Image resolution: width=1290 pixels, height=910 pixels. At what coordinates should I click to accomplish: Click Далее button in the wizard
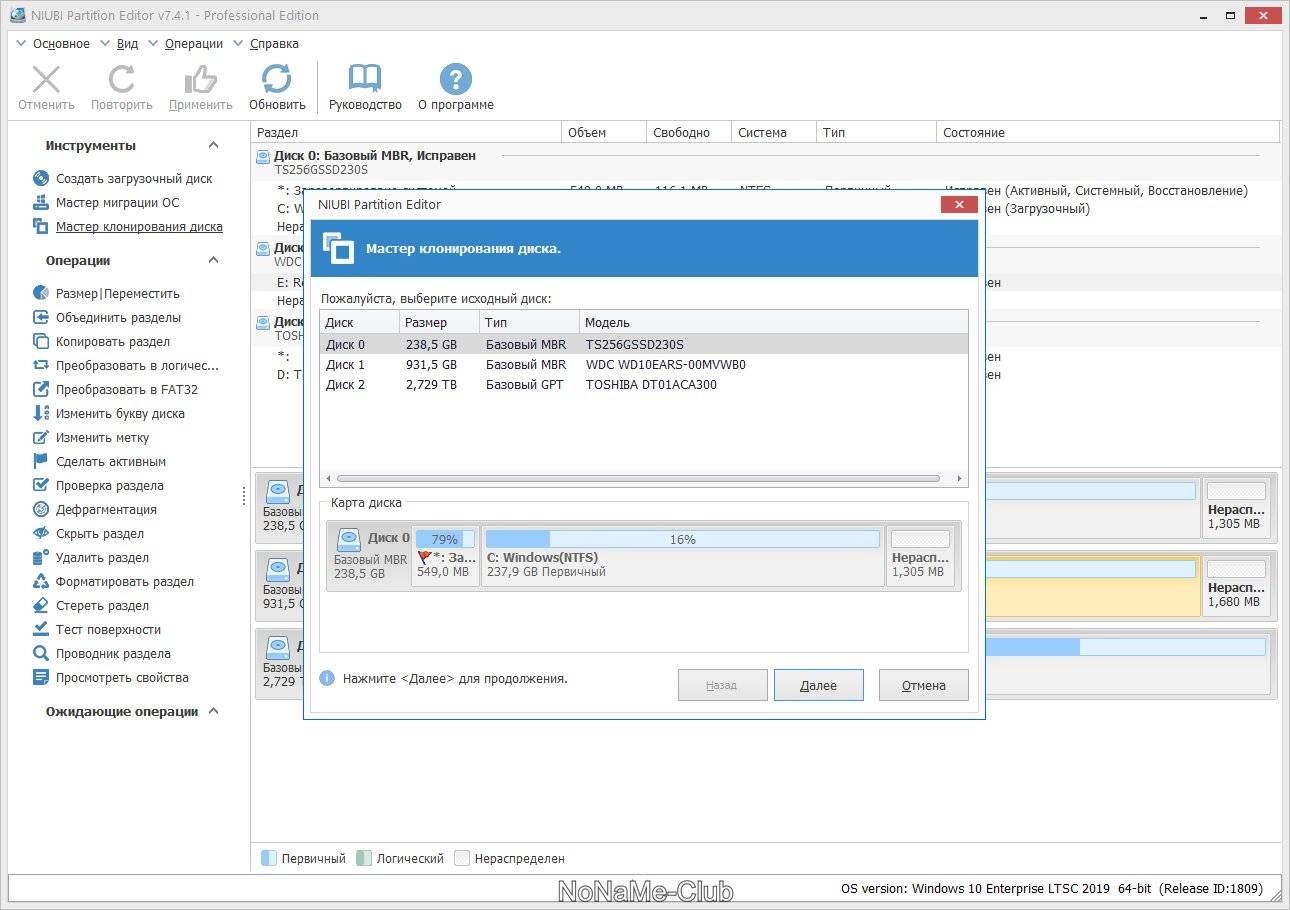point(818,685)
